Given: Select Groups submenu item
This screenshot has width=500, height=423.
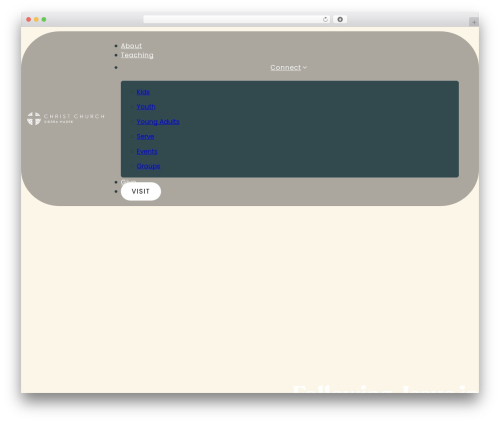Looking at the screenshot, I should click(148, 166).
